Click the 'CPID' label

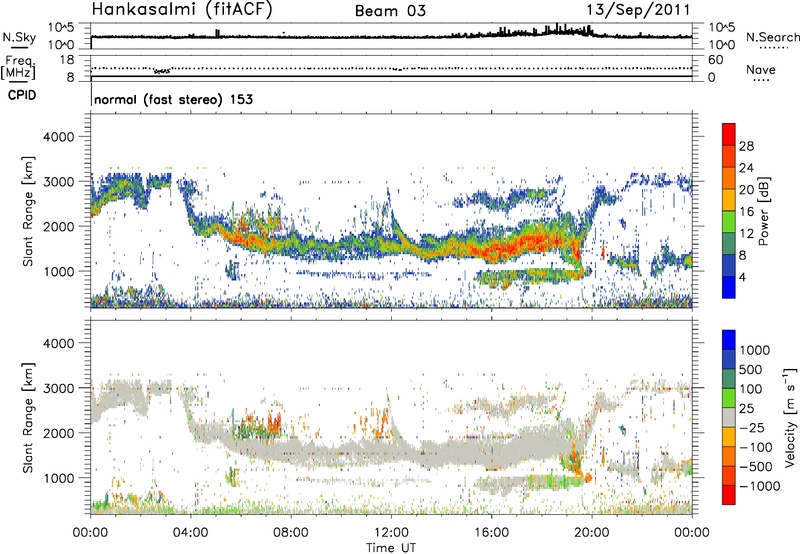(x=22, y=95)
